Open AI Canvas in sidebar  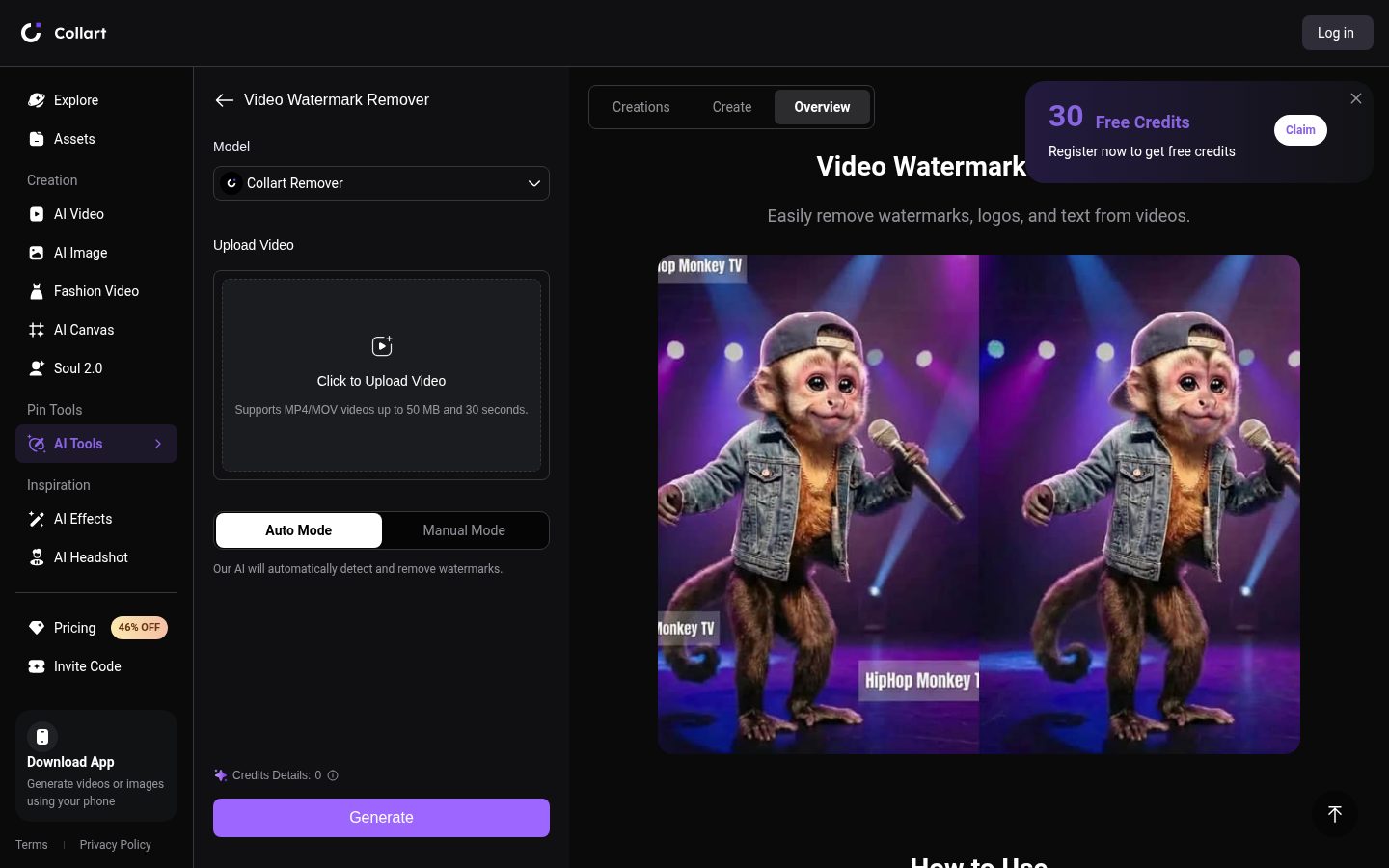96,330
